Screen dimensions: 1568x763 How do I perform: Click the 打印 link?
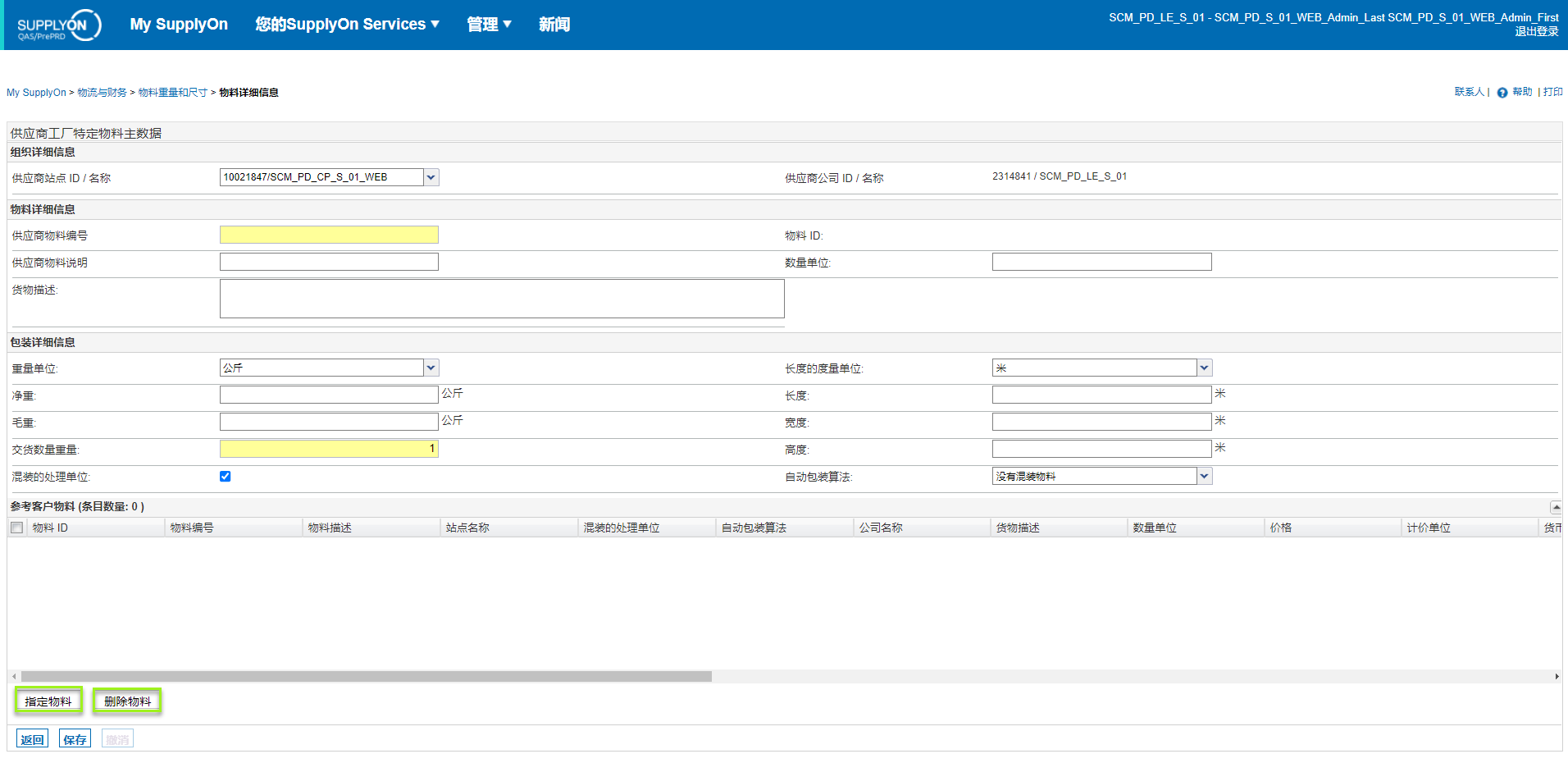pos(1552,92)
